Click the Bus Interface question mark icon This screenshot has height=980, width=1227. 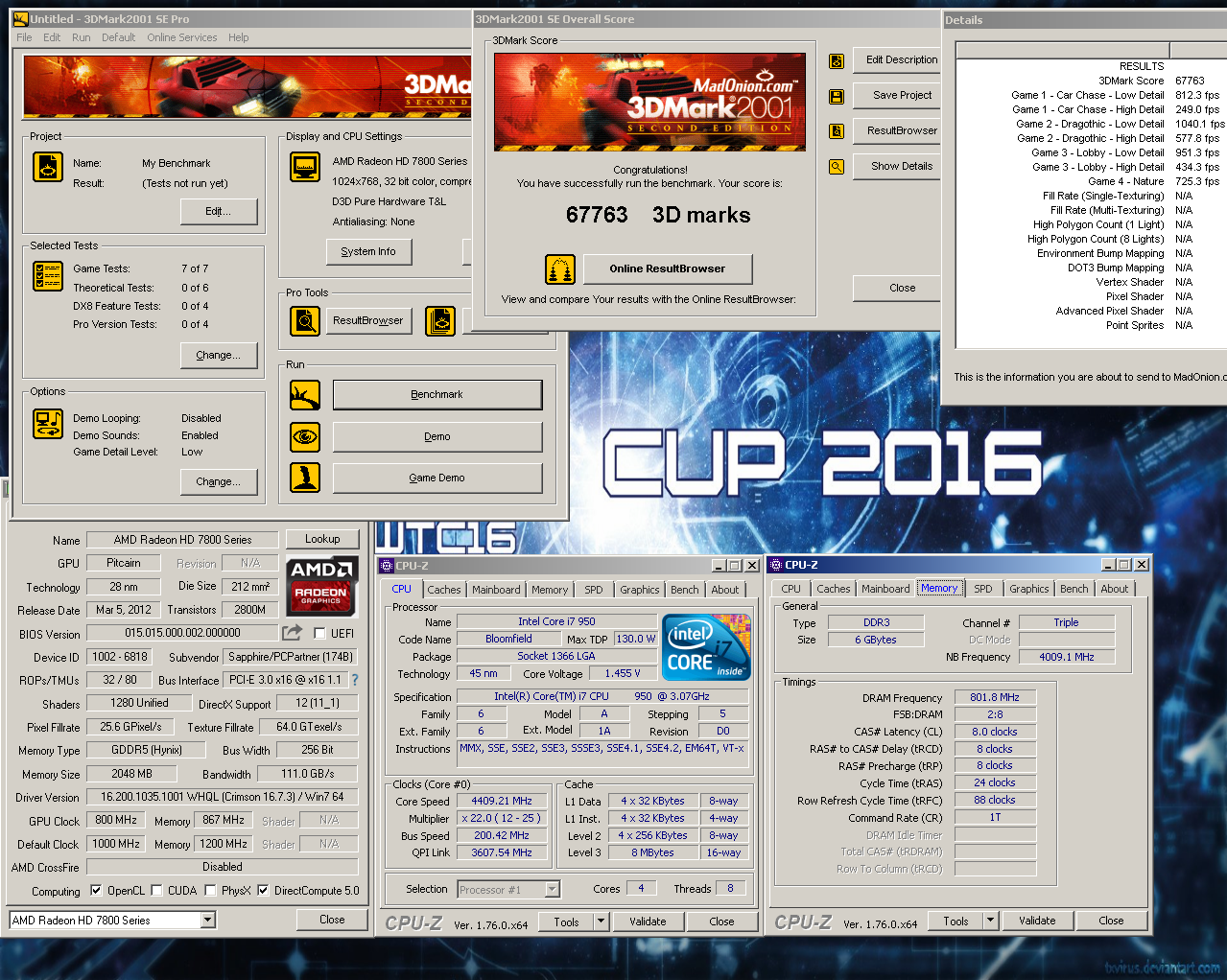(355, 680)
